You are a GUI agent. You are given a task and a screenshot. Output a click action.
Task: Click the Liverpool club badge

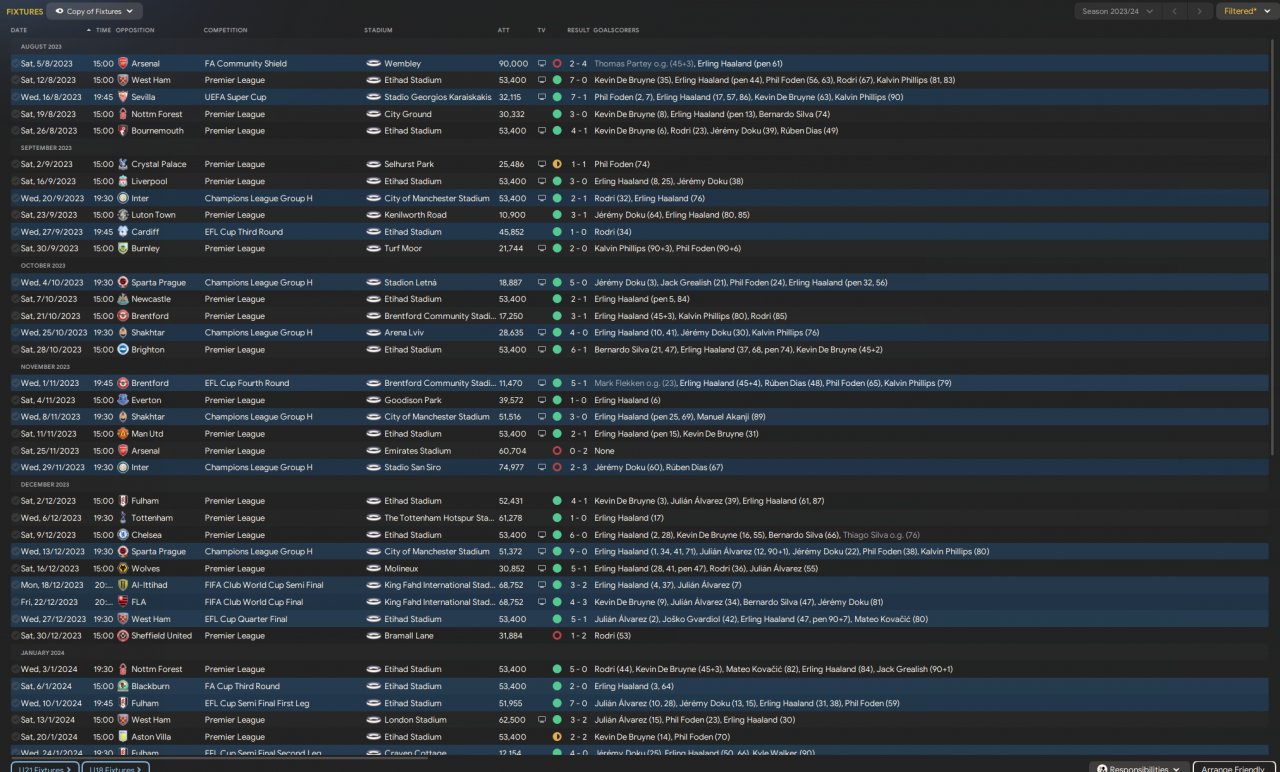(x=123, y=181)
